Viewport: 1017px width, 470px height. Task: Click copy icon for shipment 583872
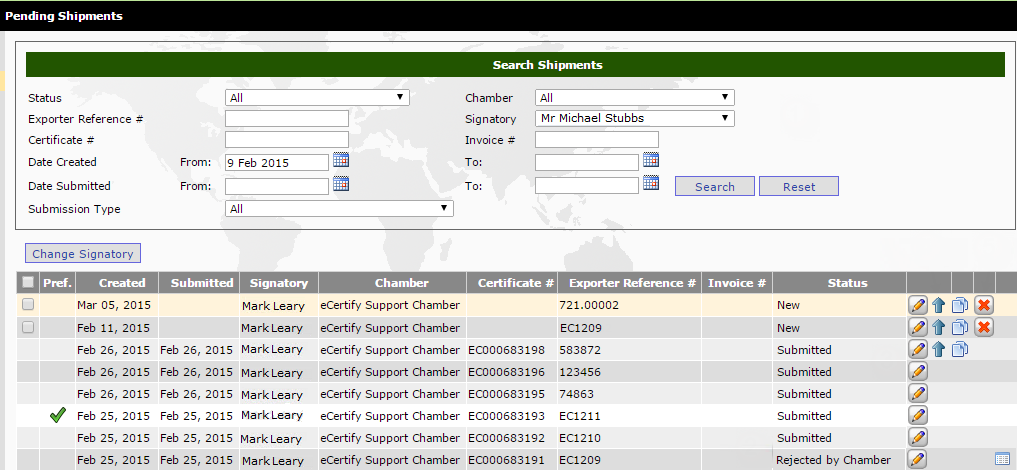960,349
